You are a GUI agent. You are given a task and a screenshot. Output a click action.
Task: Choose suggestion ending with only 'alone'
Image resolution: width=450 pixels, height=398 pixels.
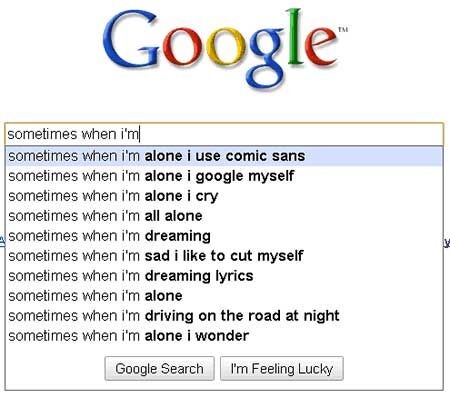(x=224, y=296)
